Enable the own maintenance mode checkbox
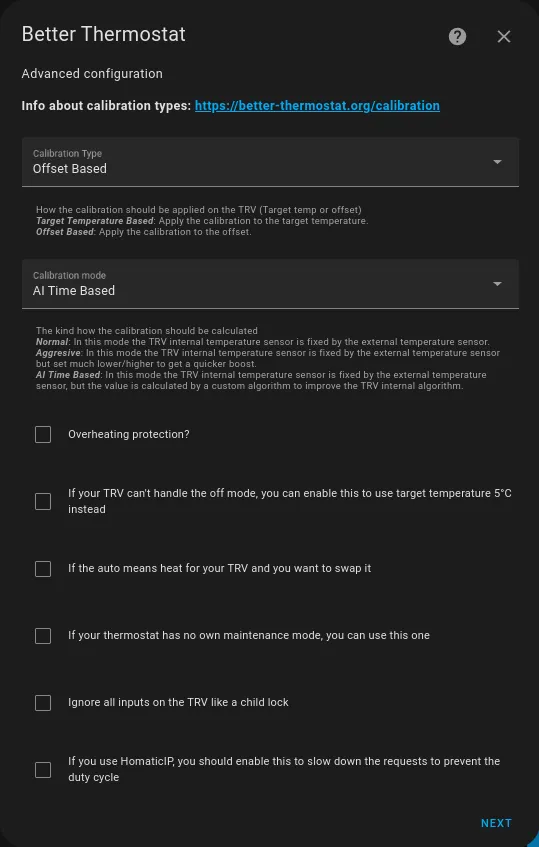The image size is (539, 847). point(43,635)
